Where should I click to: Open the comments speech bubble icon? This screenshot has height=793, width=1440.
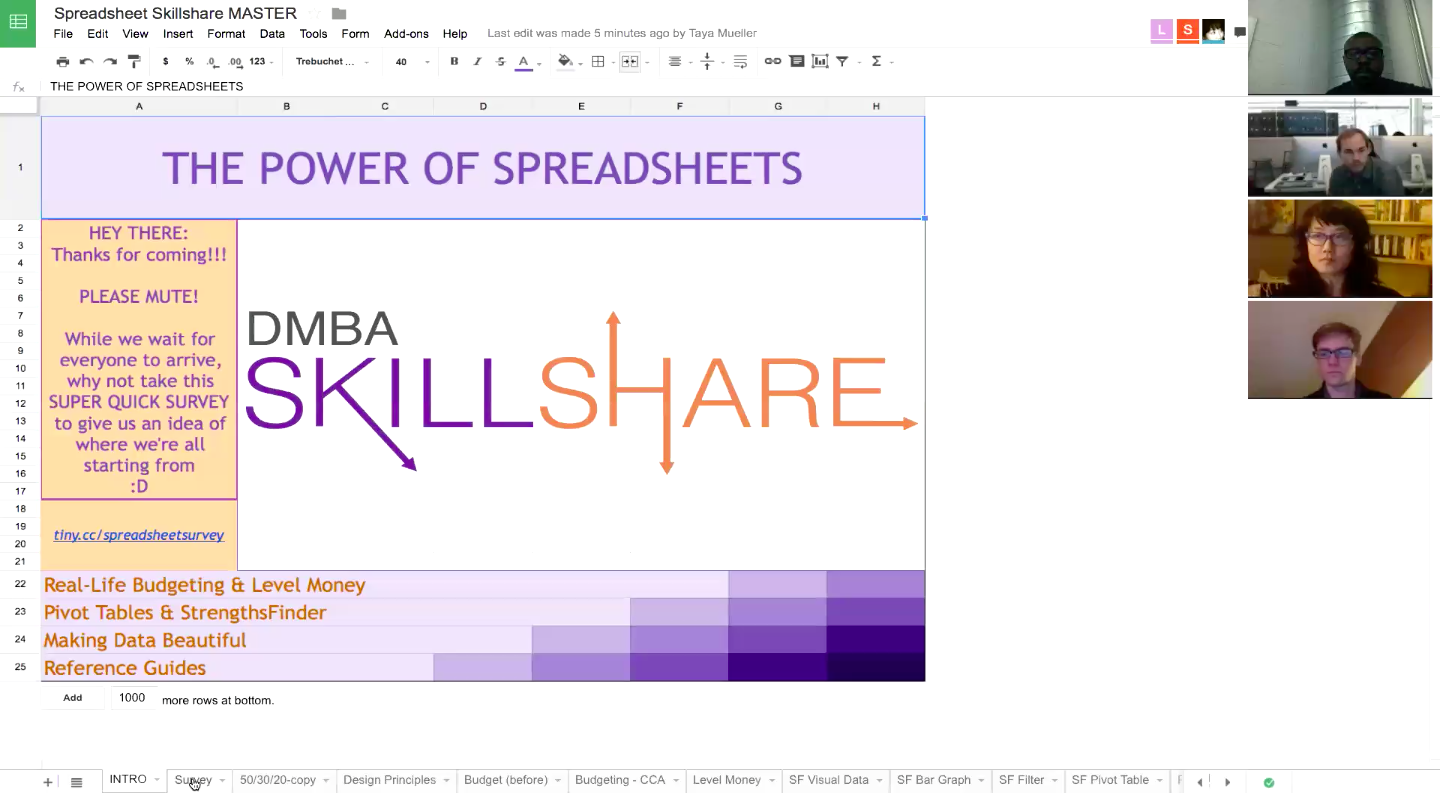[x=1240, y=32]
